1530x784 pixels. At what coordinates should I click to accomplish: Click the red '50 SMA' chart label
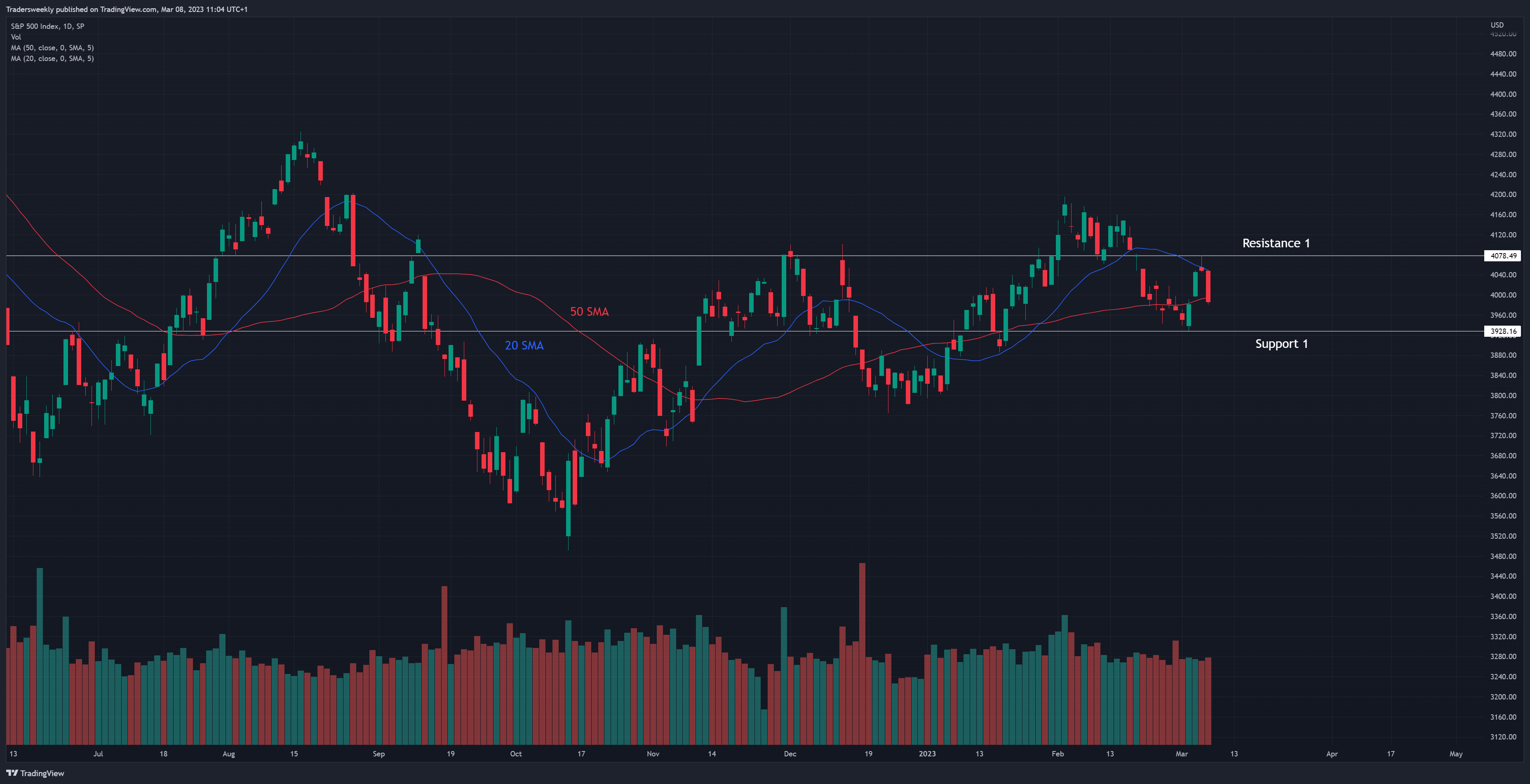[589, 312]
